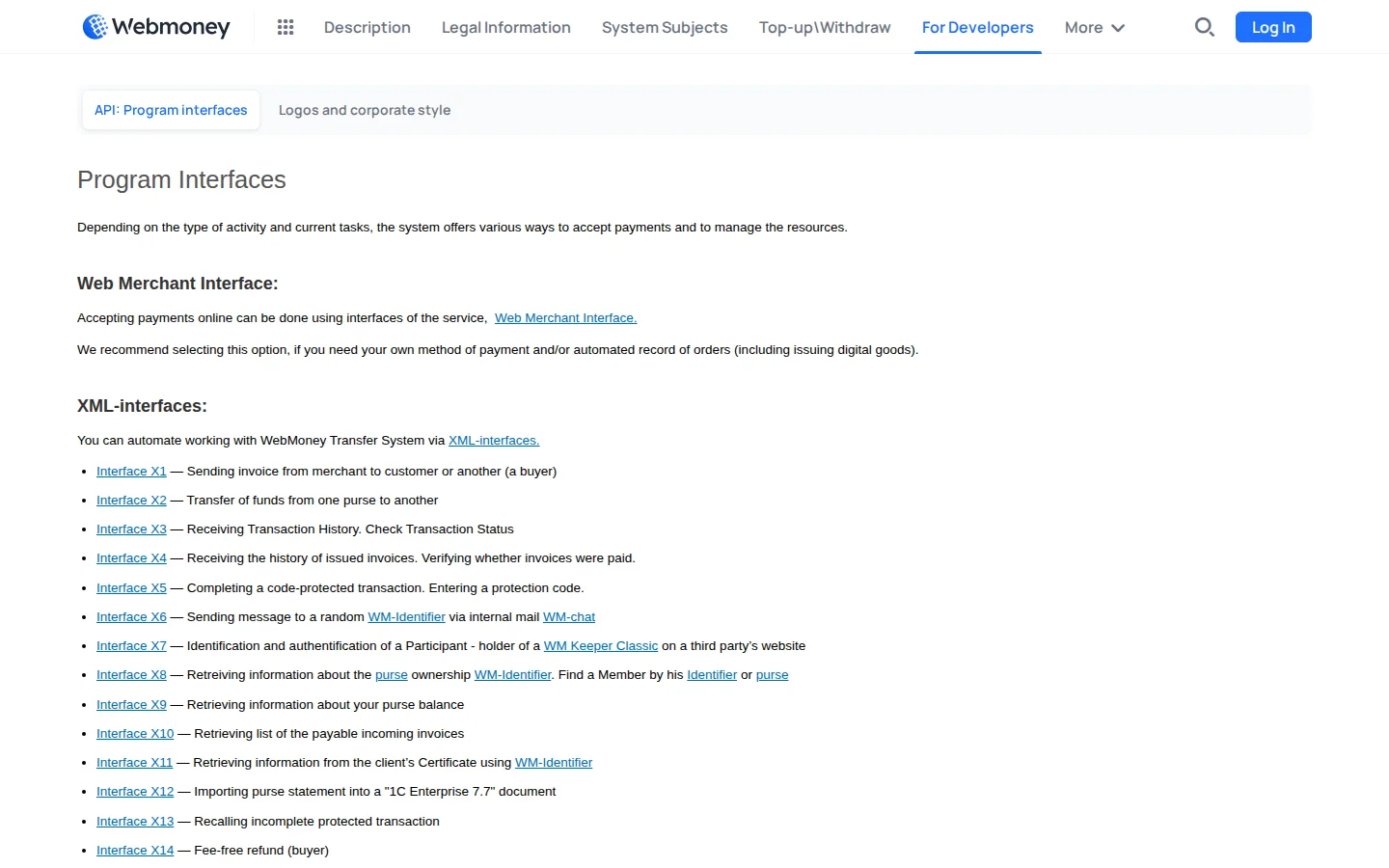Screen dimensions: 1389x868
Task: Select Top-up\Withdraw menu item
Action: pyautogui.click(x=825, y=28)
